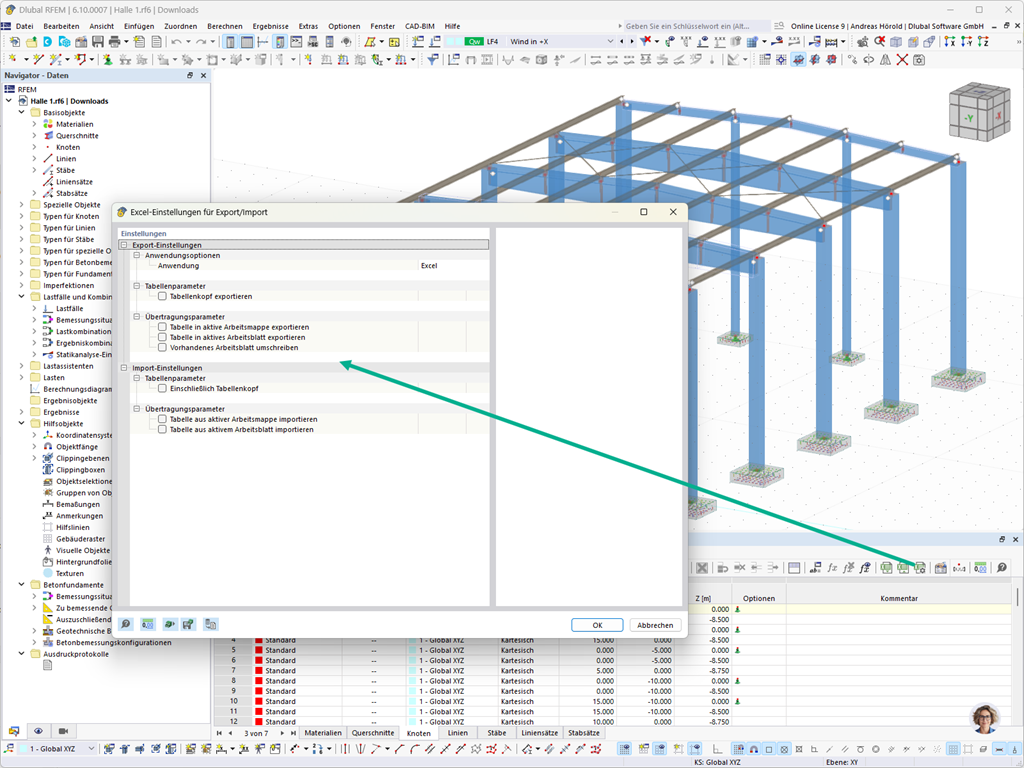Go to next table via arrow beside 3 von 7

tap(282, 733)
